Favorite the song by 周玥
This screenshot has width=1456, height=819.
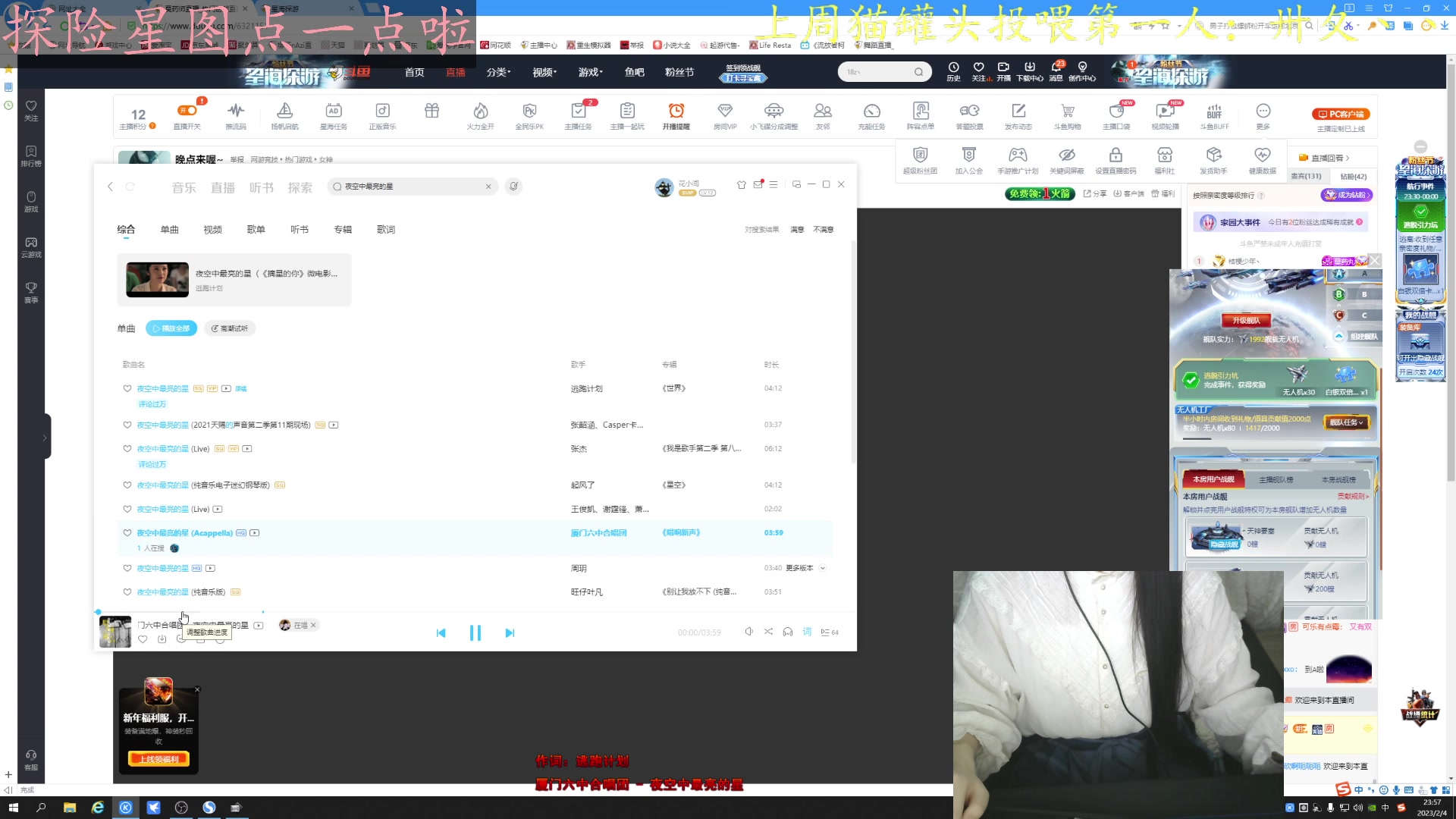click(127, 568)
